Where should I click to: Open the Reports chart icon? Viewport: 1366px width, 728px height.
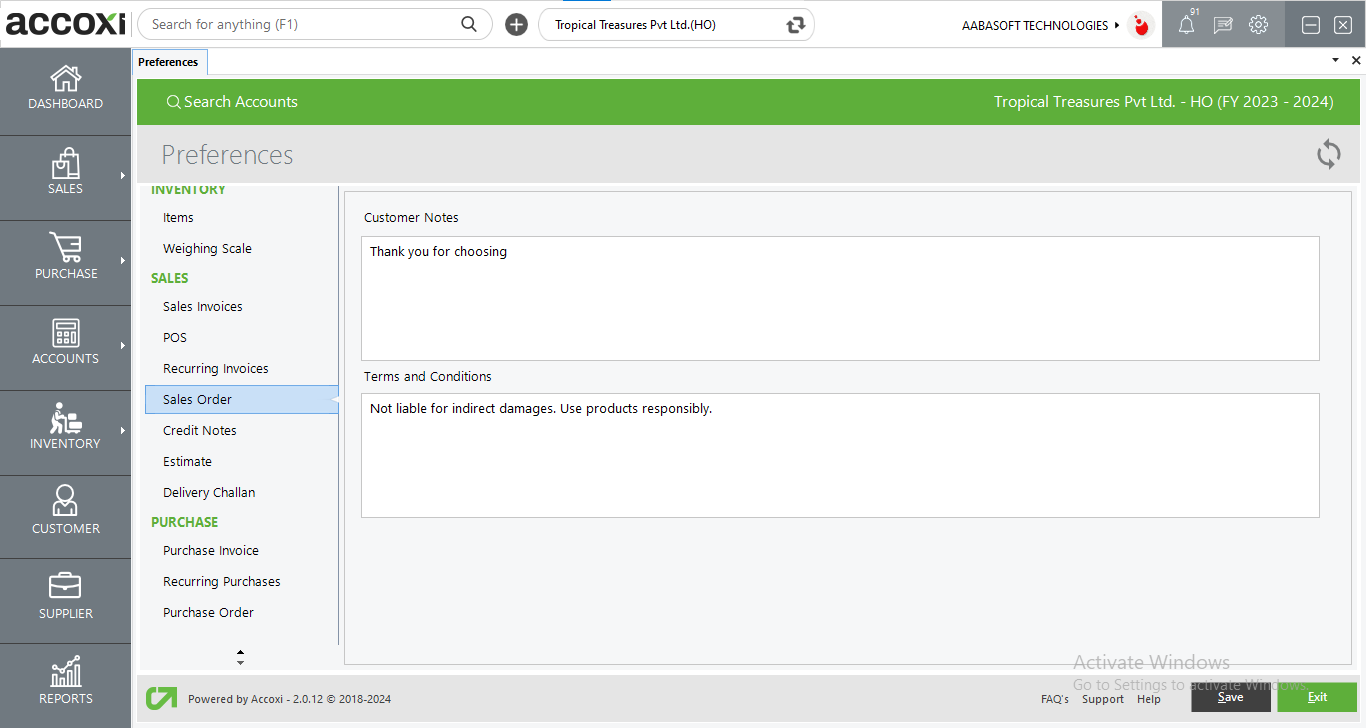tap(65, 672)
